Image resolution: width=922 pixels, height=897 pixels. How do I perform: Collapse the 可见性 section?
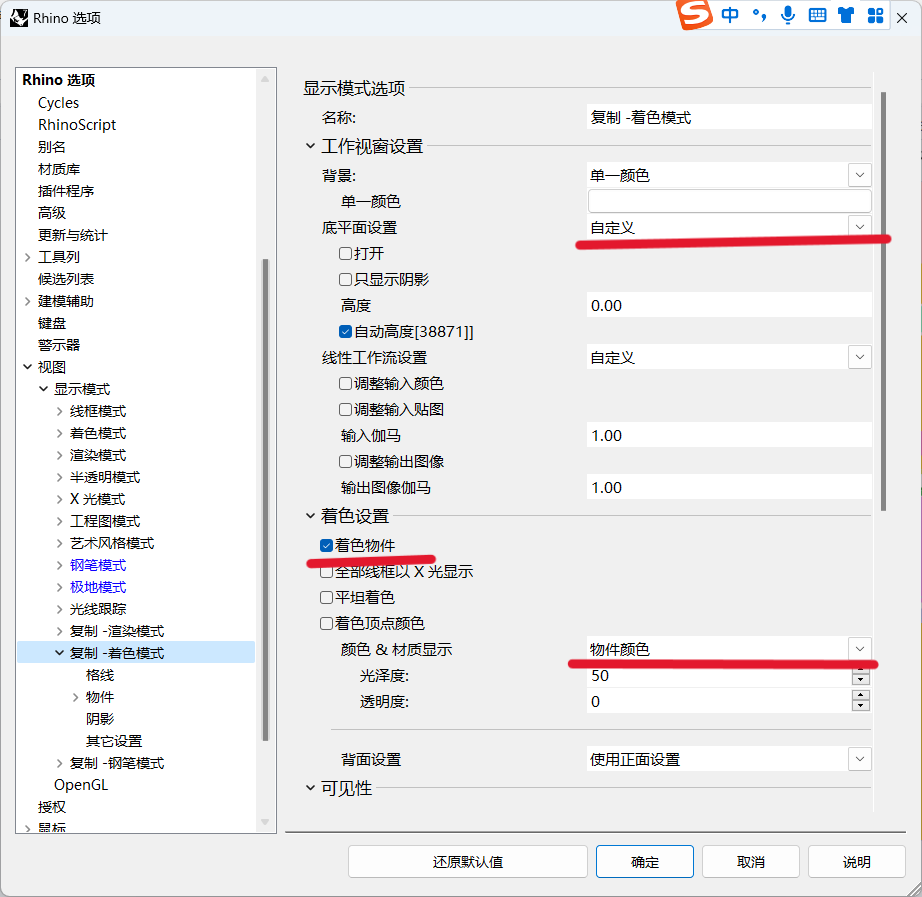(310, 788)
